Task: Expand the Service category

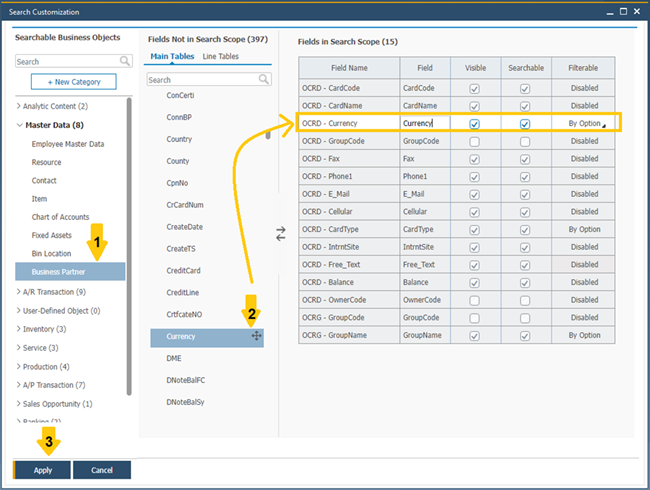Action: pos(18,347)
